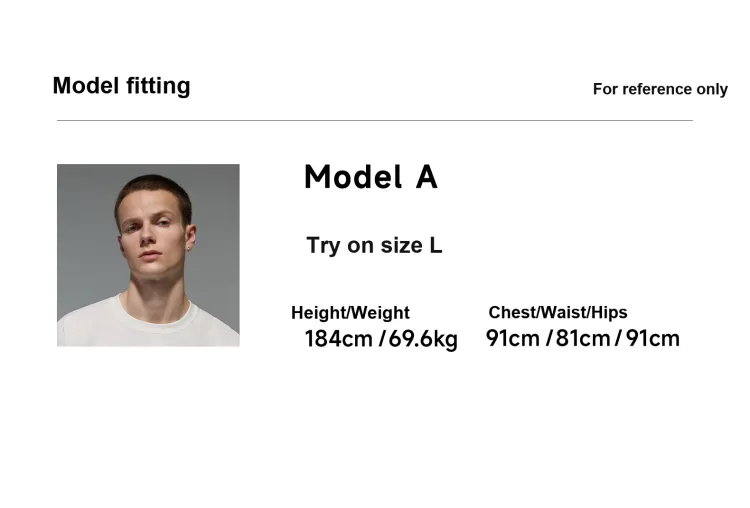
Task: Click the Height/Weight label
Action: click(350, 313)
